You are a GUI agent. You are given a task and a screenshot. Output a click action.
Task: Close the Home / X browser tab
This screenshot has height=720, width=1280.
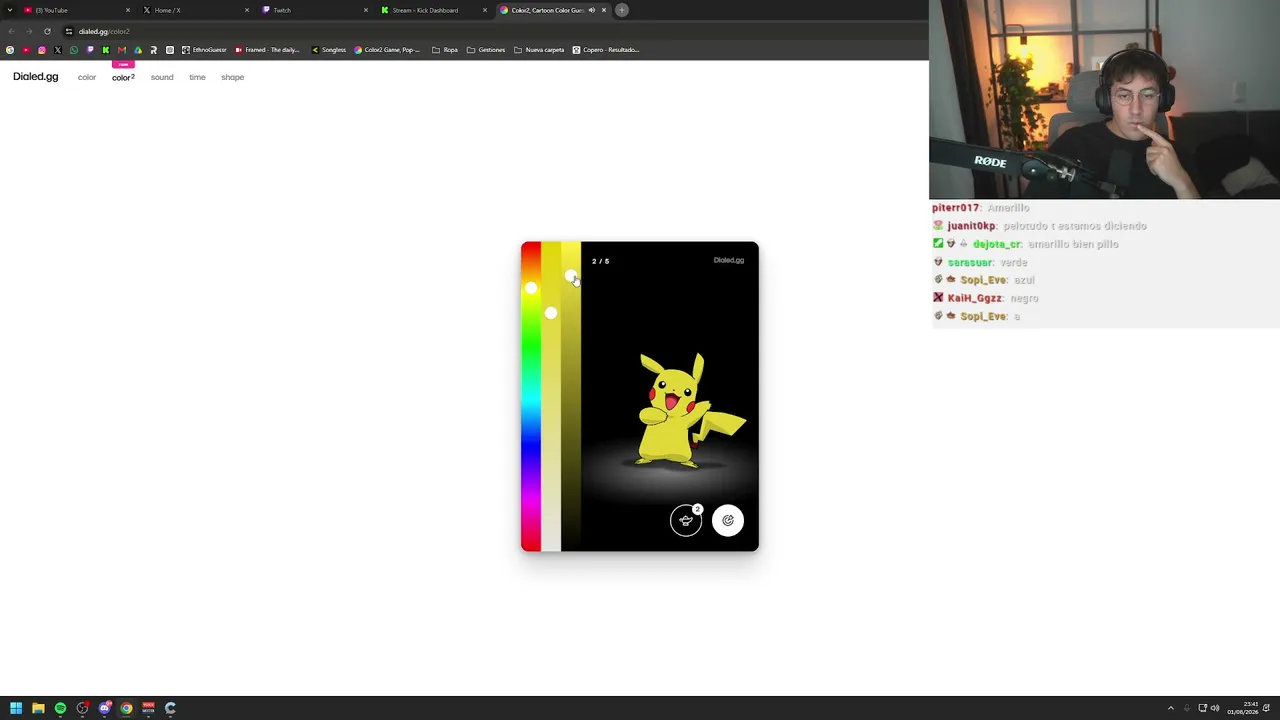pyautogui.click(x=247, y=10)
